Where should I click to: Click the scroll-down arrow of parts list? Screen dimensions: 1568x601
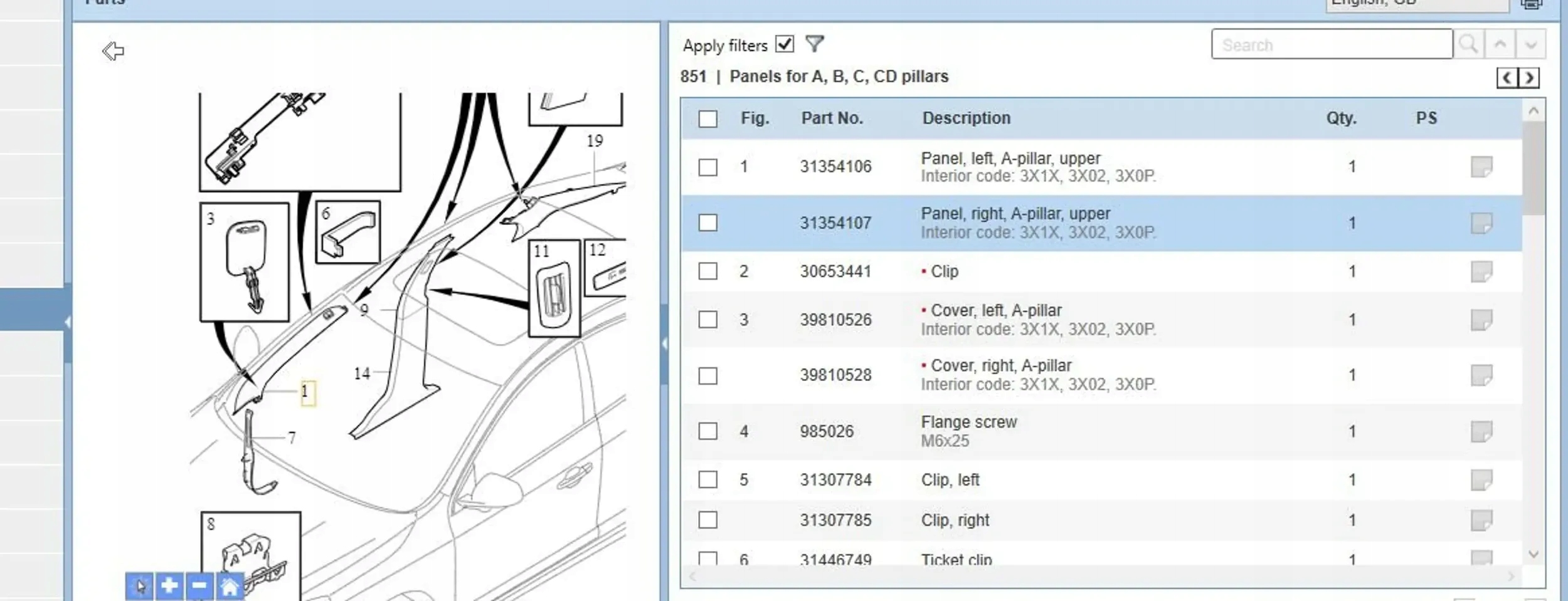(1534, 554)
